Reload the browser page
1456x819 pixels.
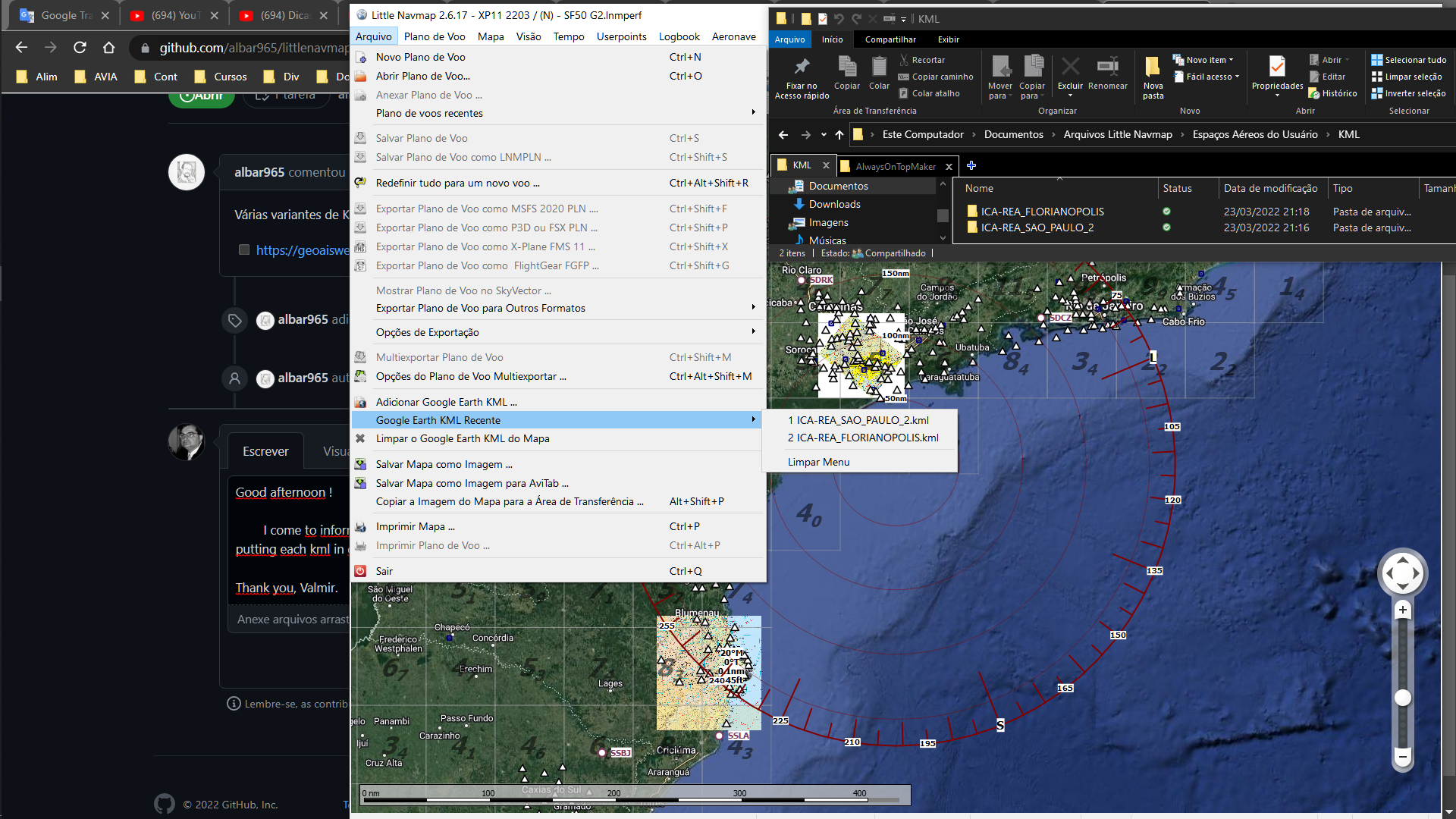80,48
